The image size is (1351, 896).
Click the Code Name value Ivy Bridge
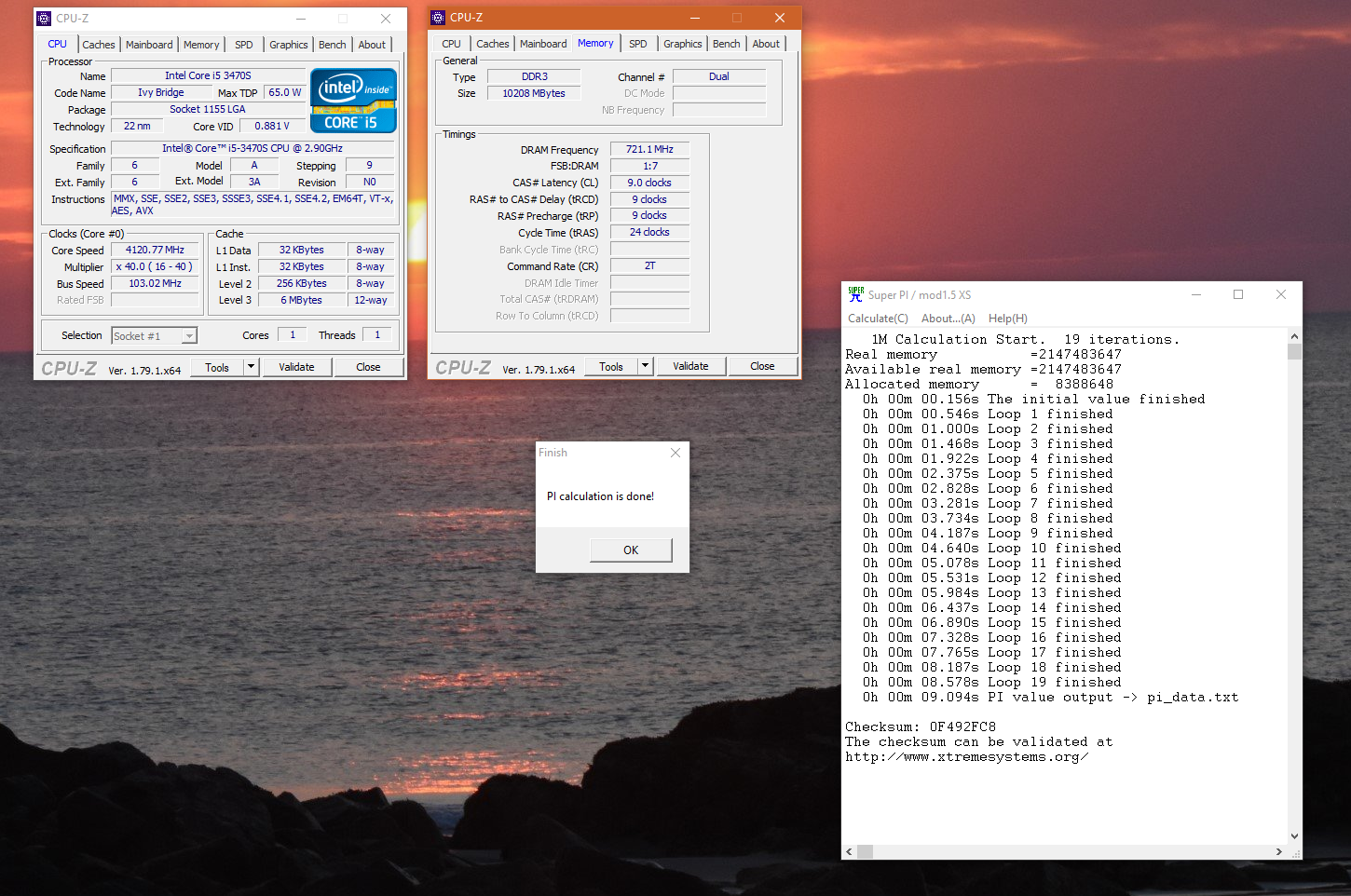(161, 92)
